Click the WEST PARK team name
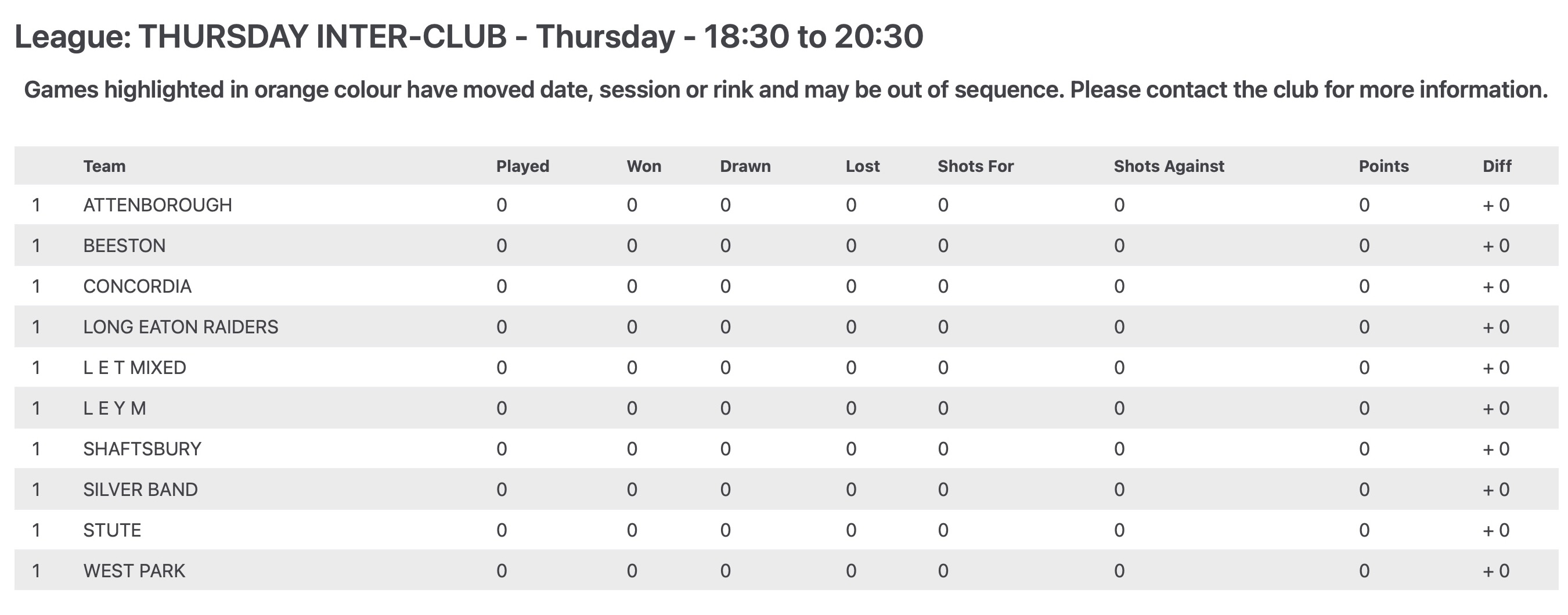The height and width of the screenshot is (615, 1568). point(134,571)
